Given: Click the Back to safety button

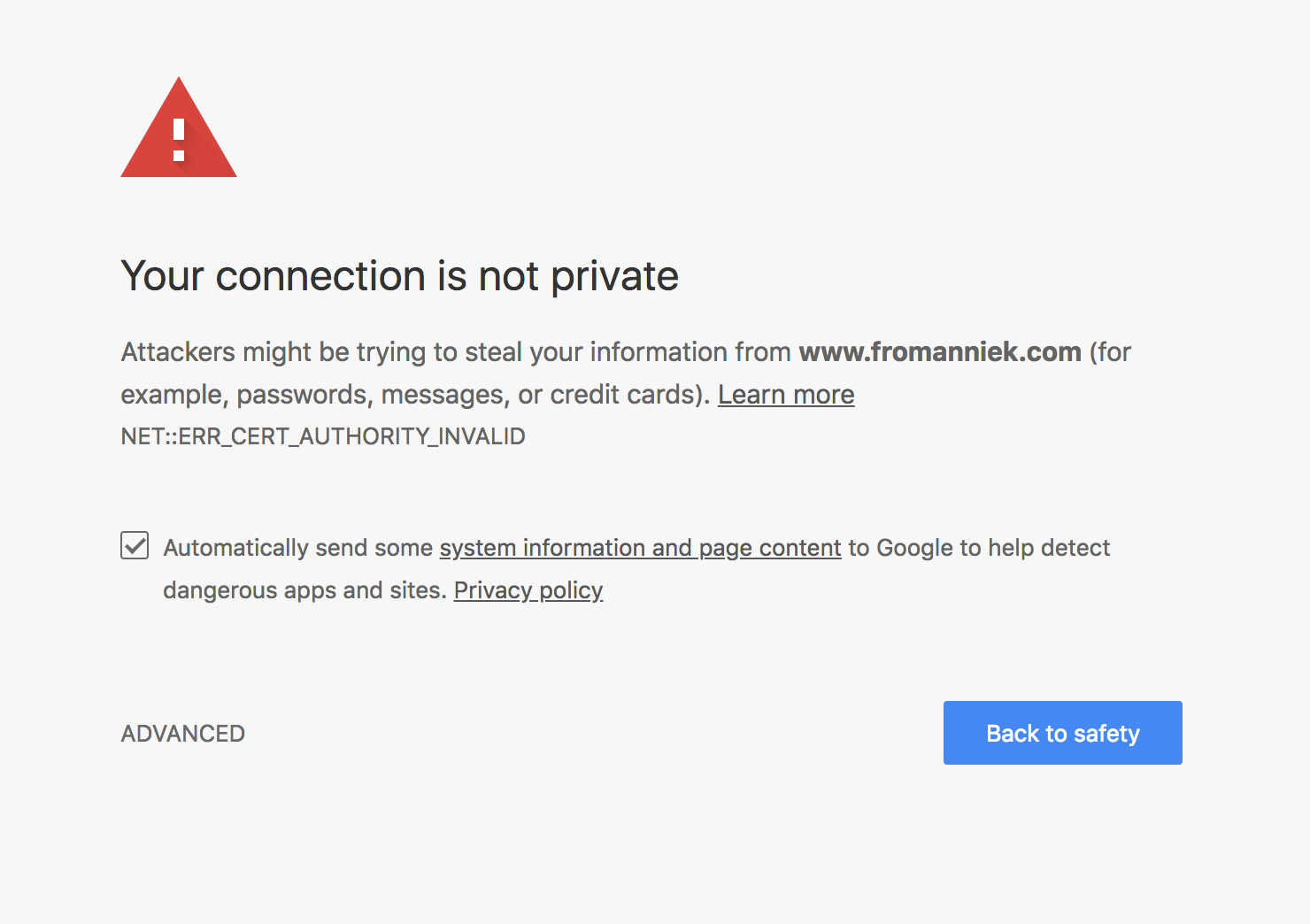Looking at the screenshot, I should (1062, 733).
